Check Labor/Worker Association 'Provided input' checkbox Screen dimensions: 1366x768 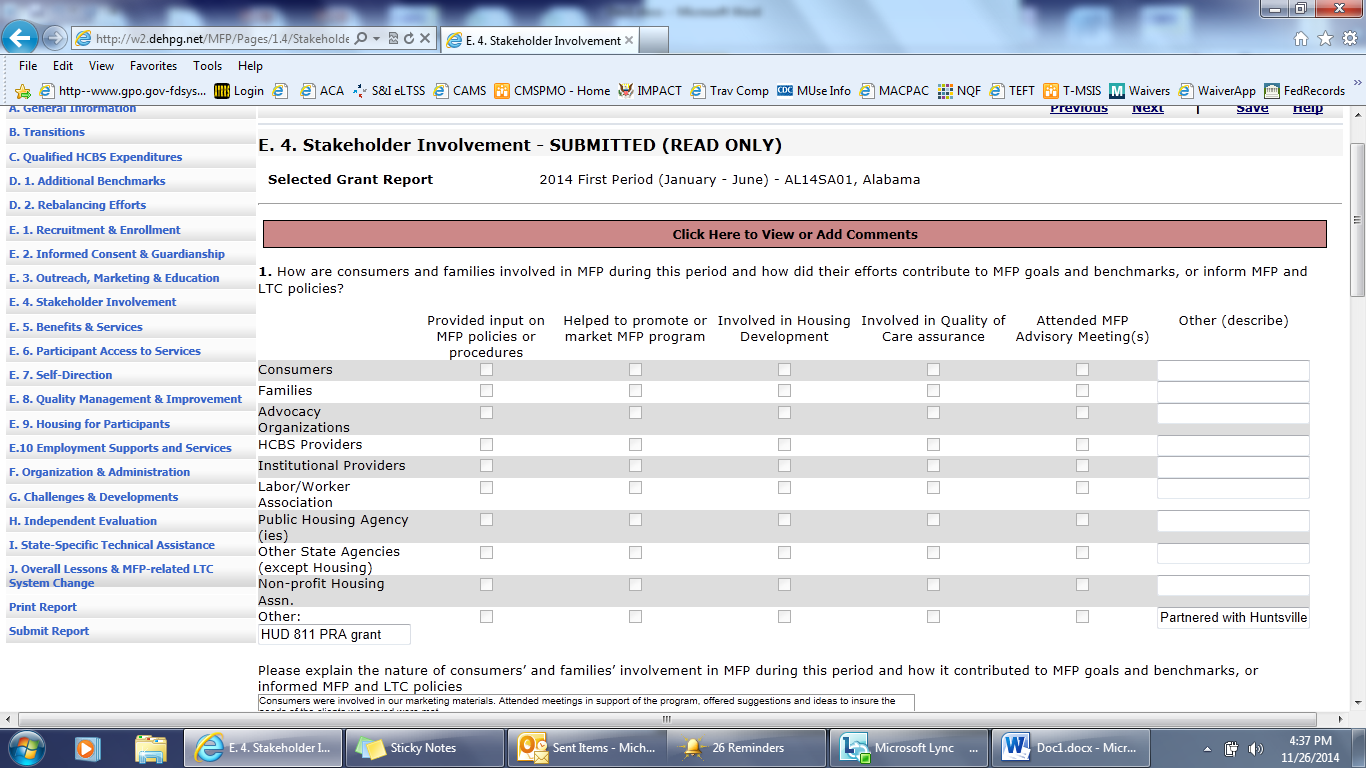pyautogui.click(x=486, y=487)
